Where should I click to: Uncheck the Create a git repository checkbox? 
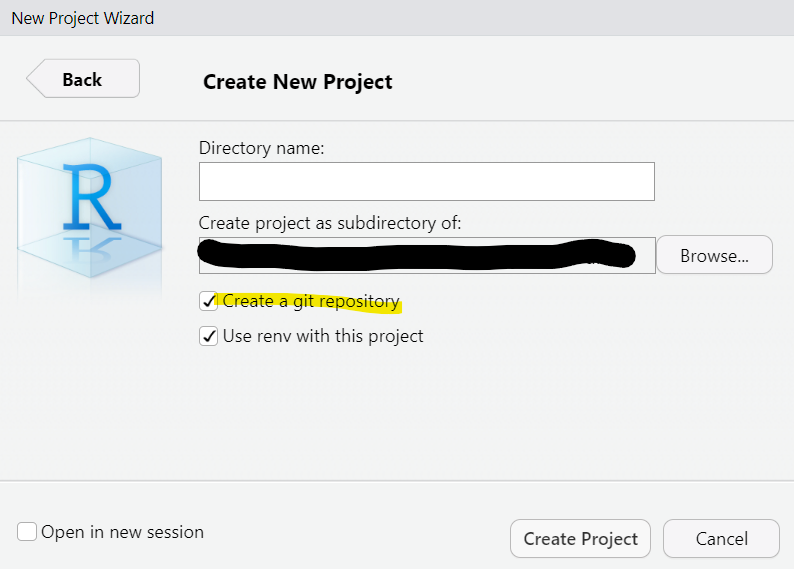tap(209, 301)
